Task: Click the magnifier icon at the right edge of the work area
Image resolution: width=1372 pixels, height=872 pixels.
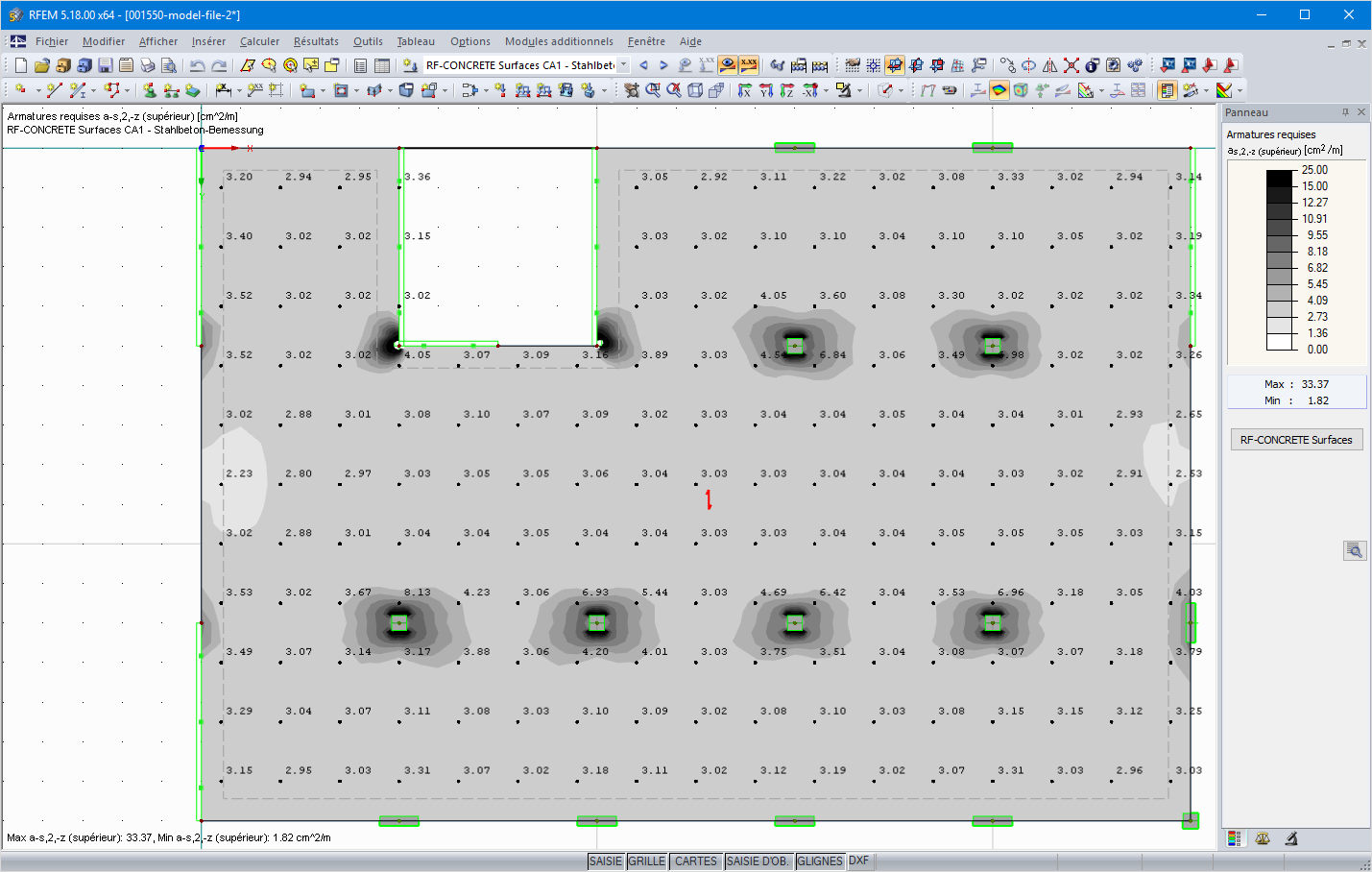Action: pos(1354,550)
